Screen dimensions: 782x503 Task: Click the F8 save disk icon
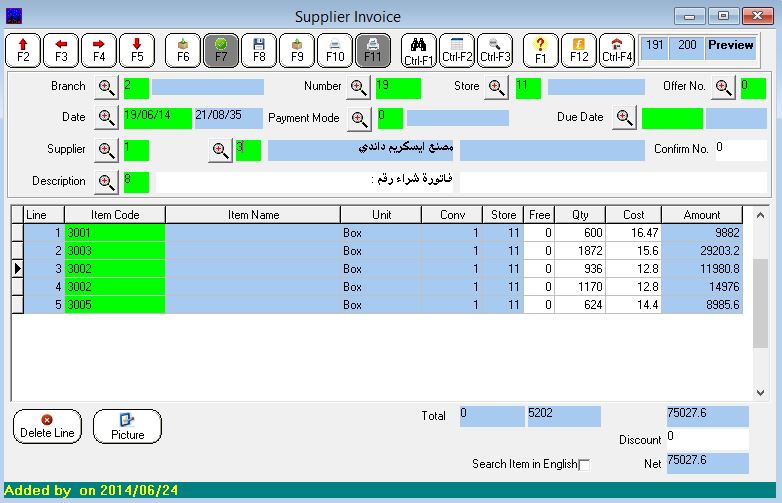(259, 50)
